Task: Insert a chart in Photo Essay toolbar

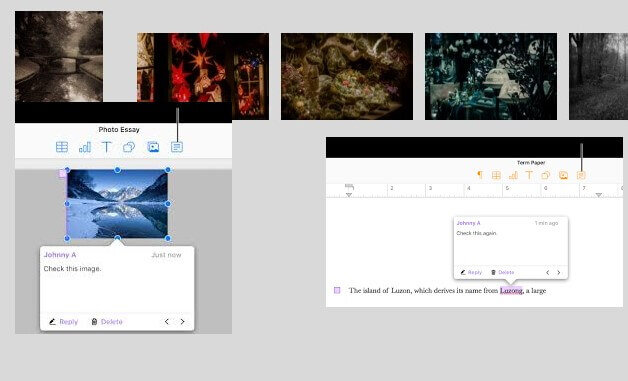Action: point(85,147)
